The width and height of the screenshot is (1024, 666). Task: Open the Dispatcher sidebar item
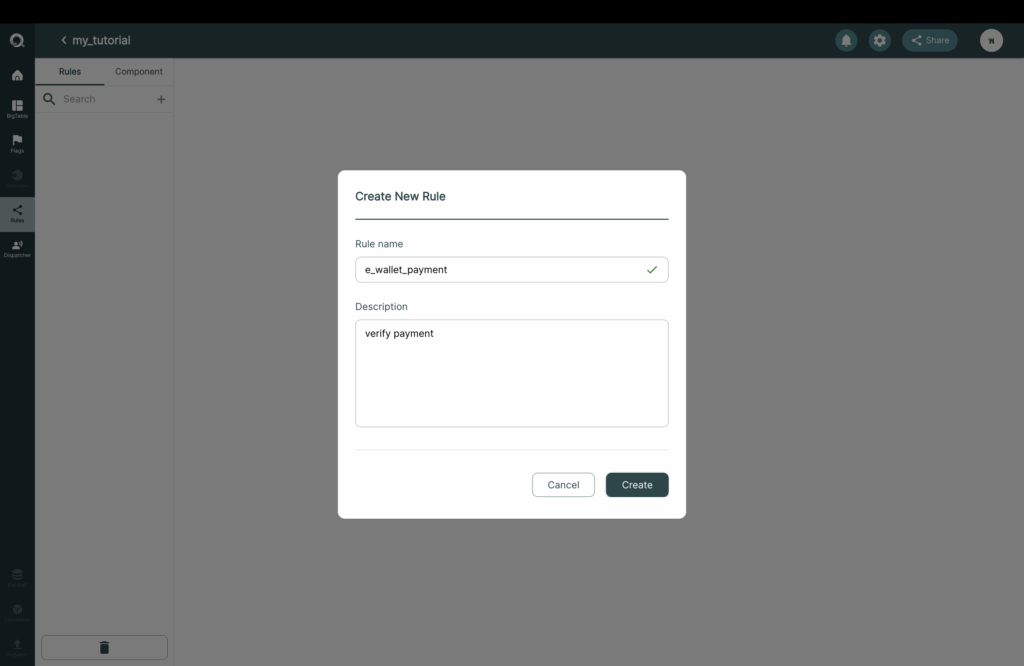tap(17, 248)
